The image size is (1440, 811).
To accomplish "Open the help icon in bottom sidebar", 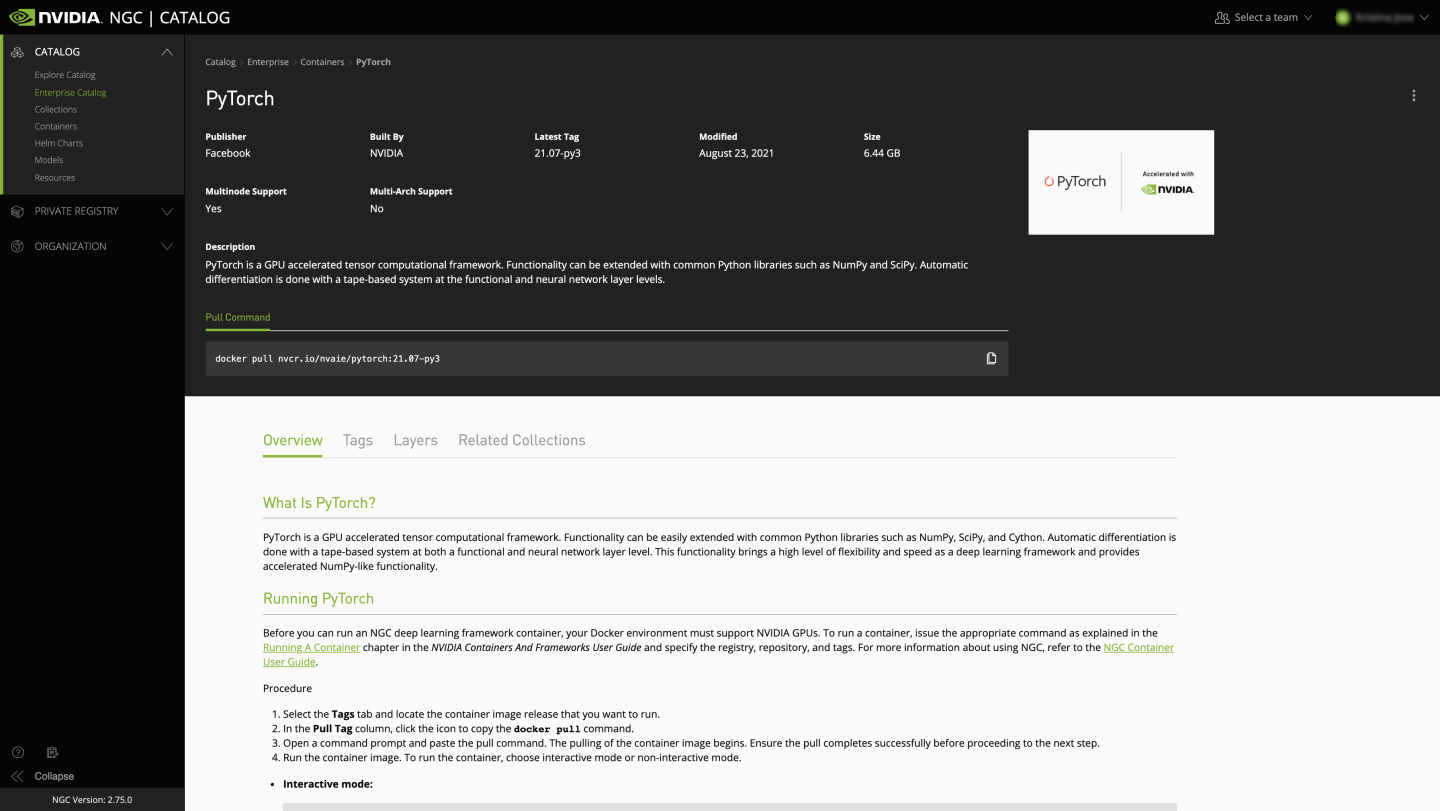I will [x=17, y=752].
